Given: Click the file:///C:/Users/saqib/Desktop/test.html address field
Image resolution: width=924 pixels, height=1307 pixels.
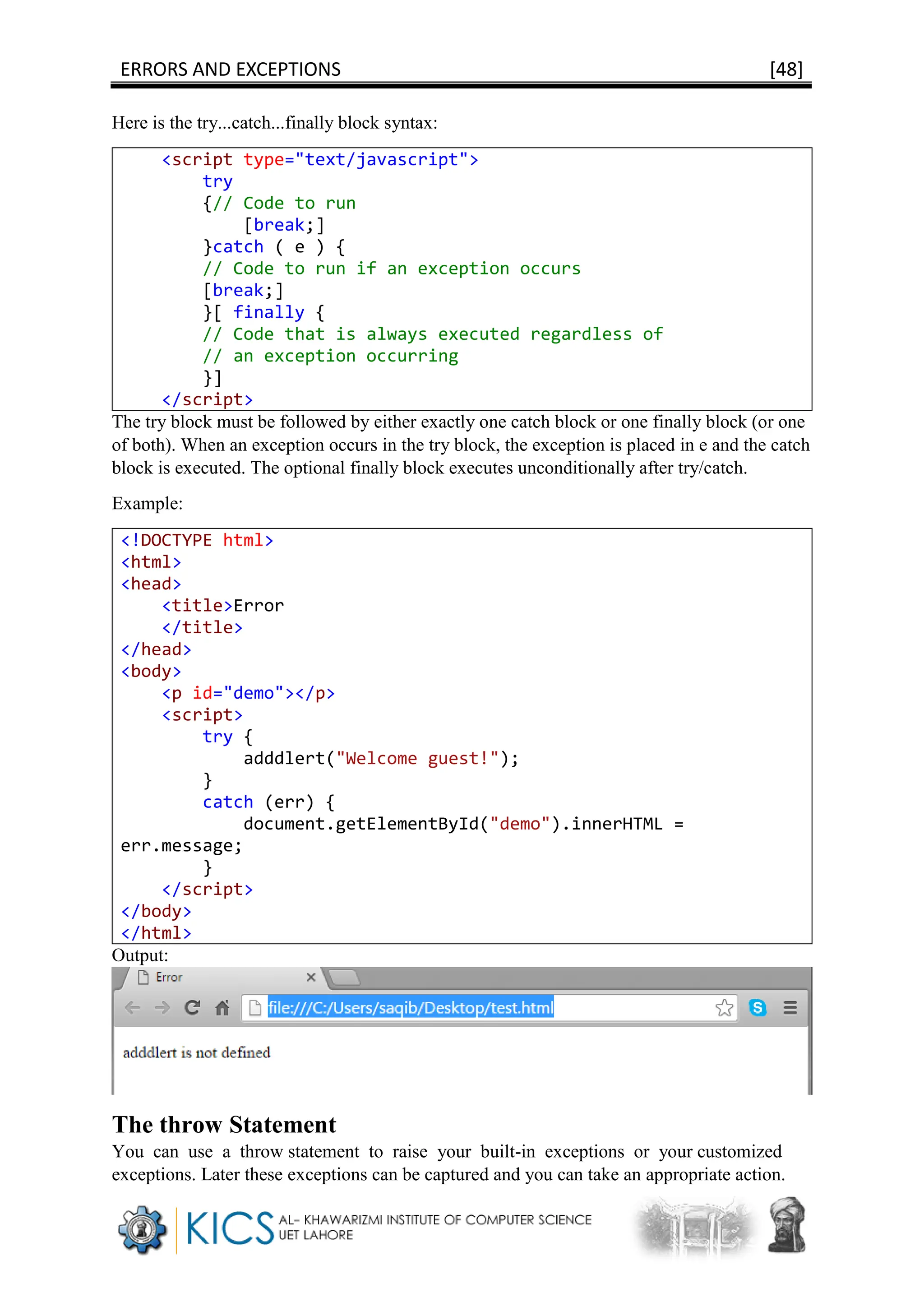Looking at the screenshot, I should pos(410,1008).
